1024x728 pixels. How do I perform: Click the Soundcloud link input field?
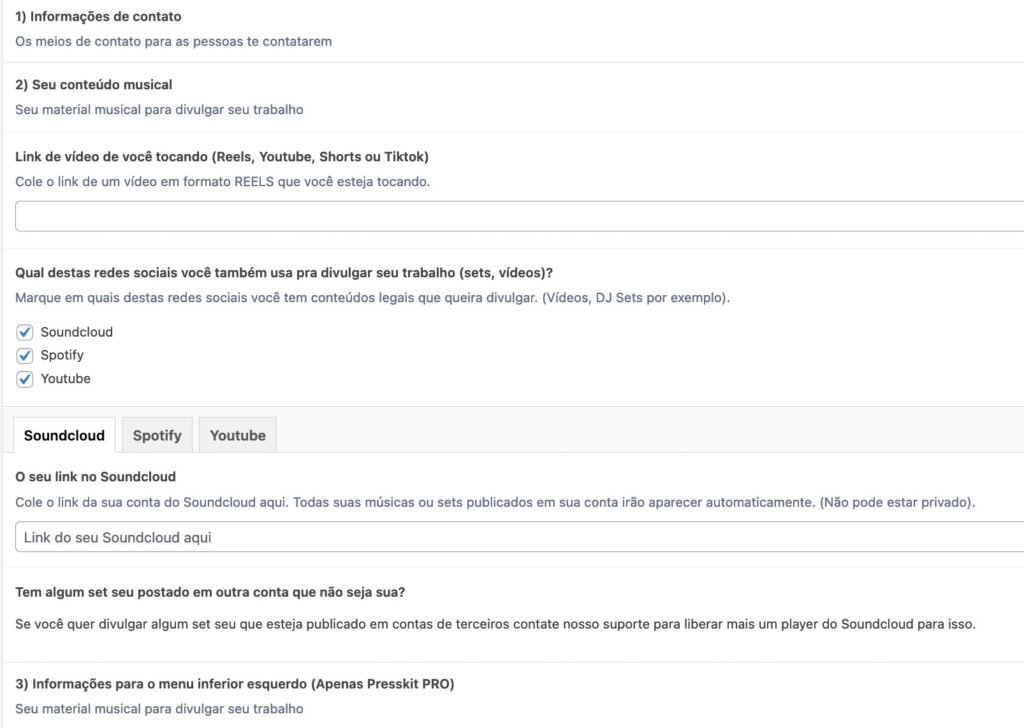point(520,537)
